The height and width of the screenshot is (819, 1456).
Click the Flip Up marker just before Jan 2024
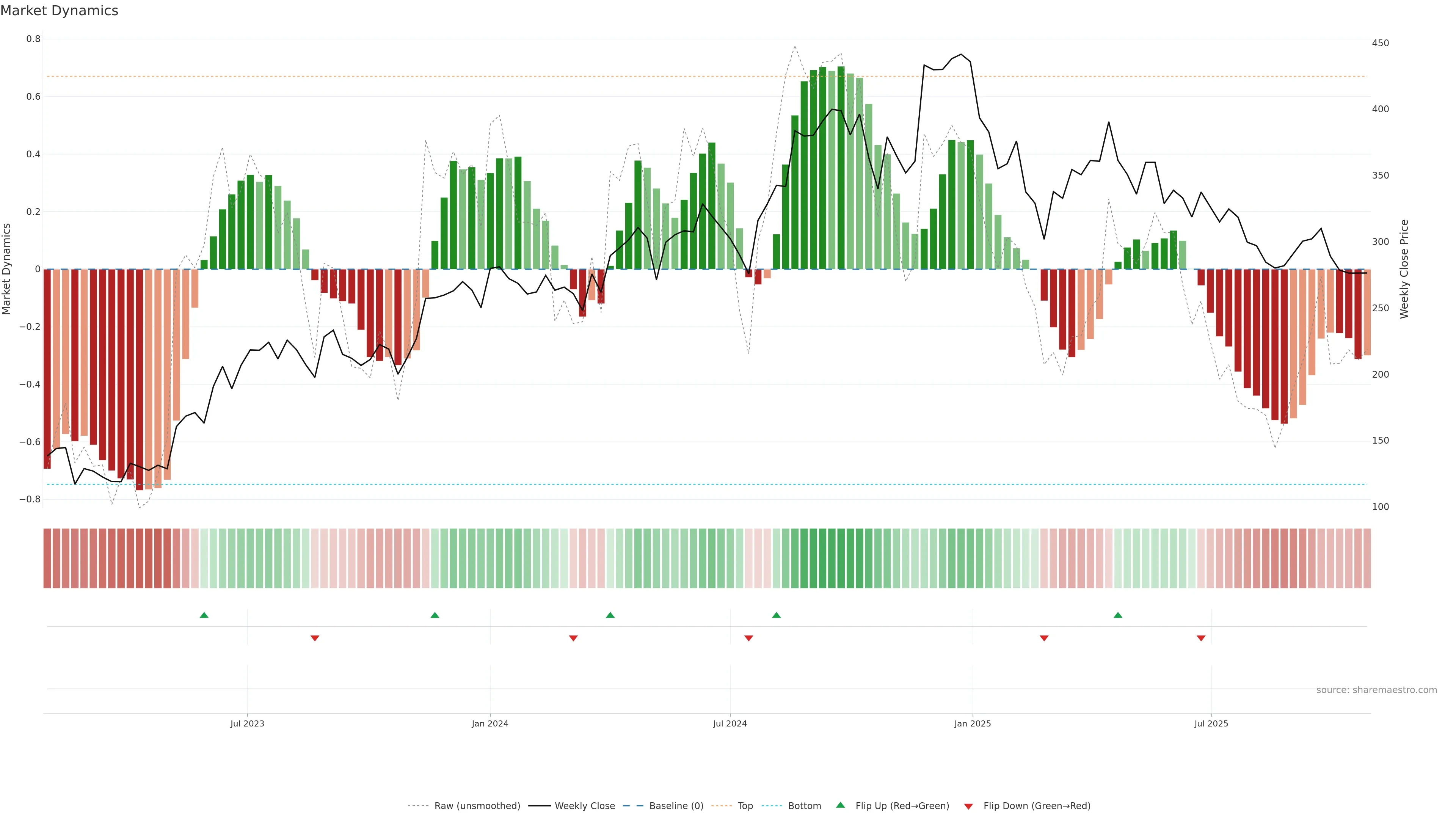click(435, 615)
